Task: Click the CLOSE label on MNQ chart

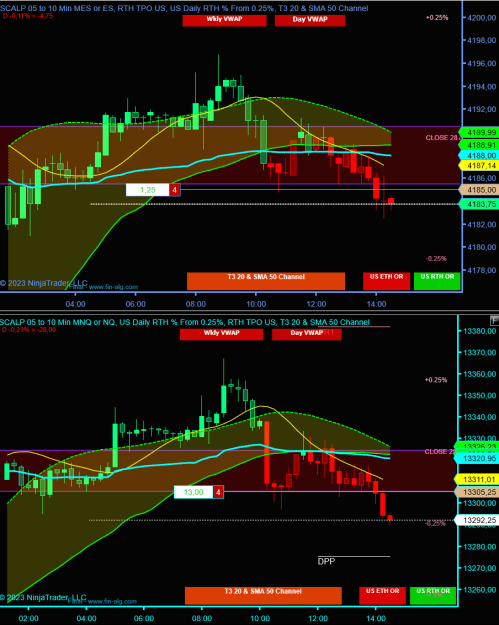Action: coord(440,452)
